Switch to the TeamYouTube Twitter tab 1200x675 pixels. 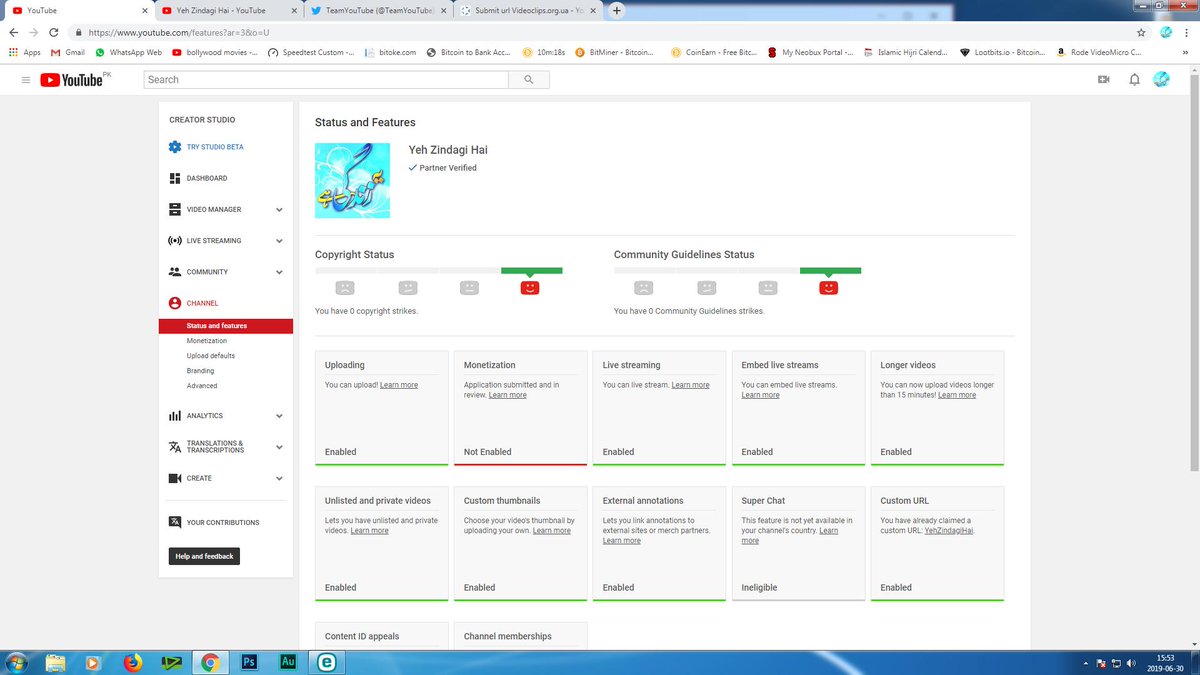click(x=378, y=11)
